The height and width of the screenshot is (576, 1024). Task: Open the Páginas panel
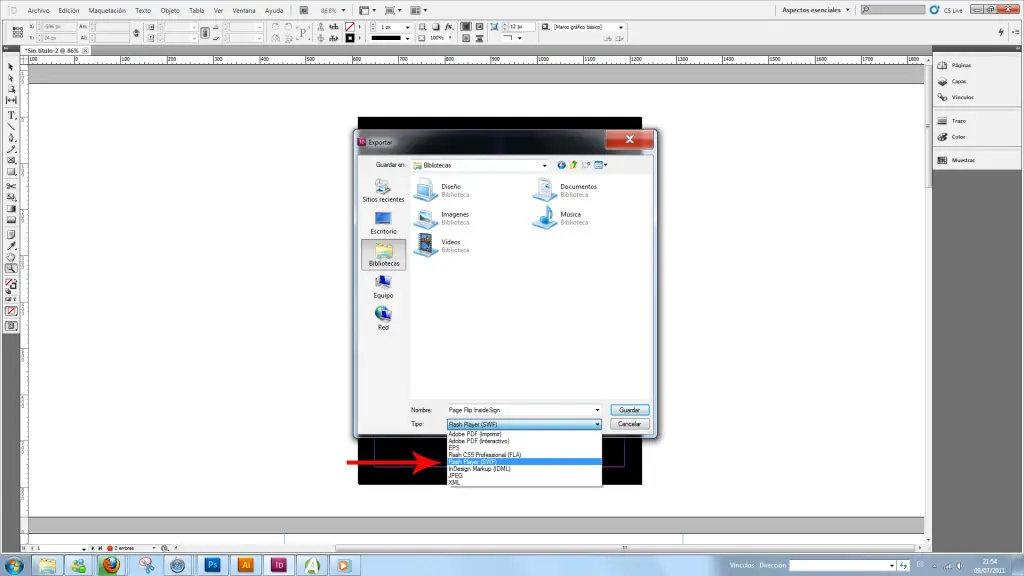(955, 65)
